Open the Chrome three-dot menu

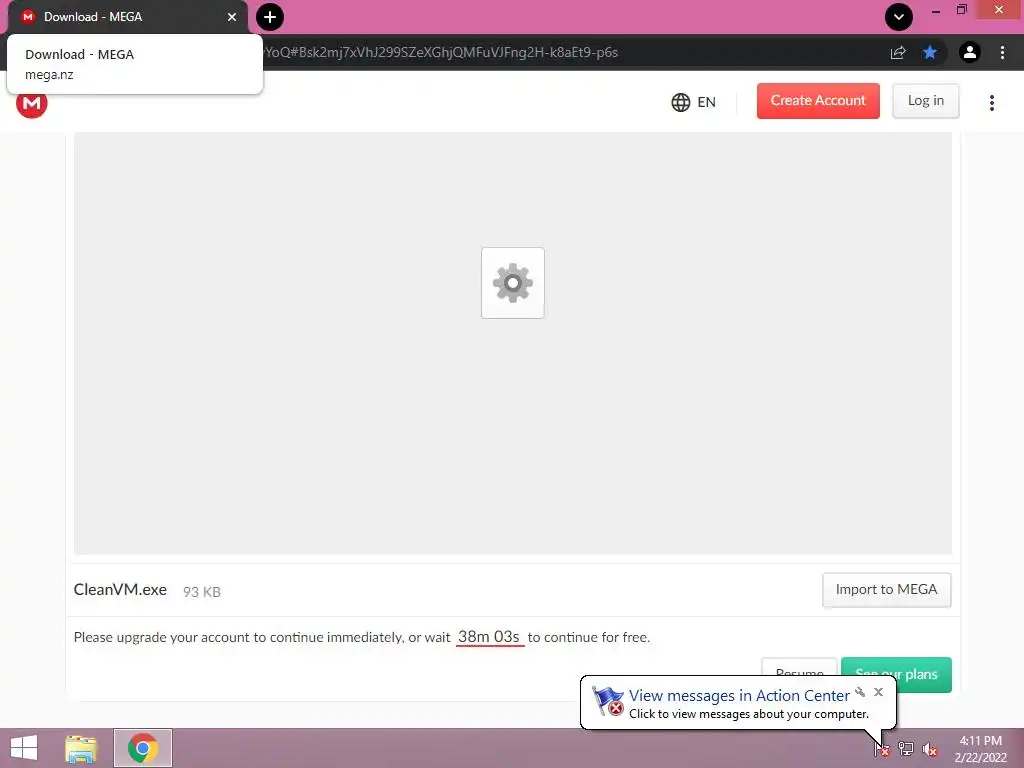pyautogui.click(x=1002, y=52)
